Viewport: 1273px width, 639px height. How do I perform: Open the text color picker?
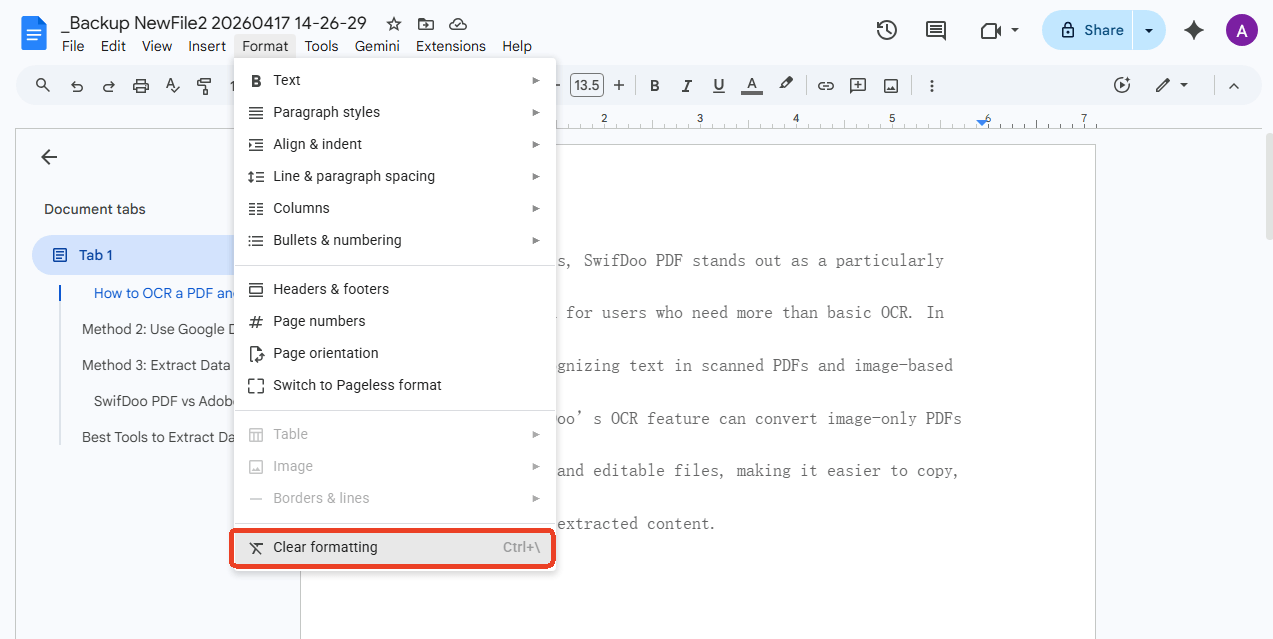point(751,86)
